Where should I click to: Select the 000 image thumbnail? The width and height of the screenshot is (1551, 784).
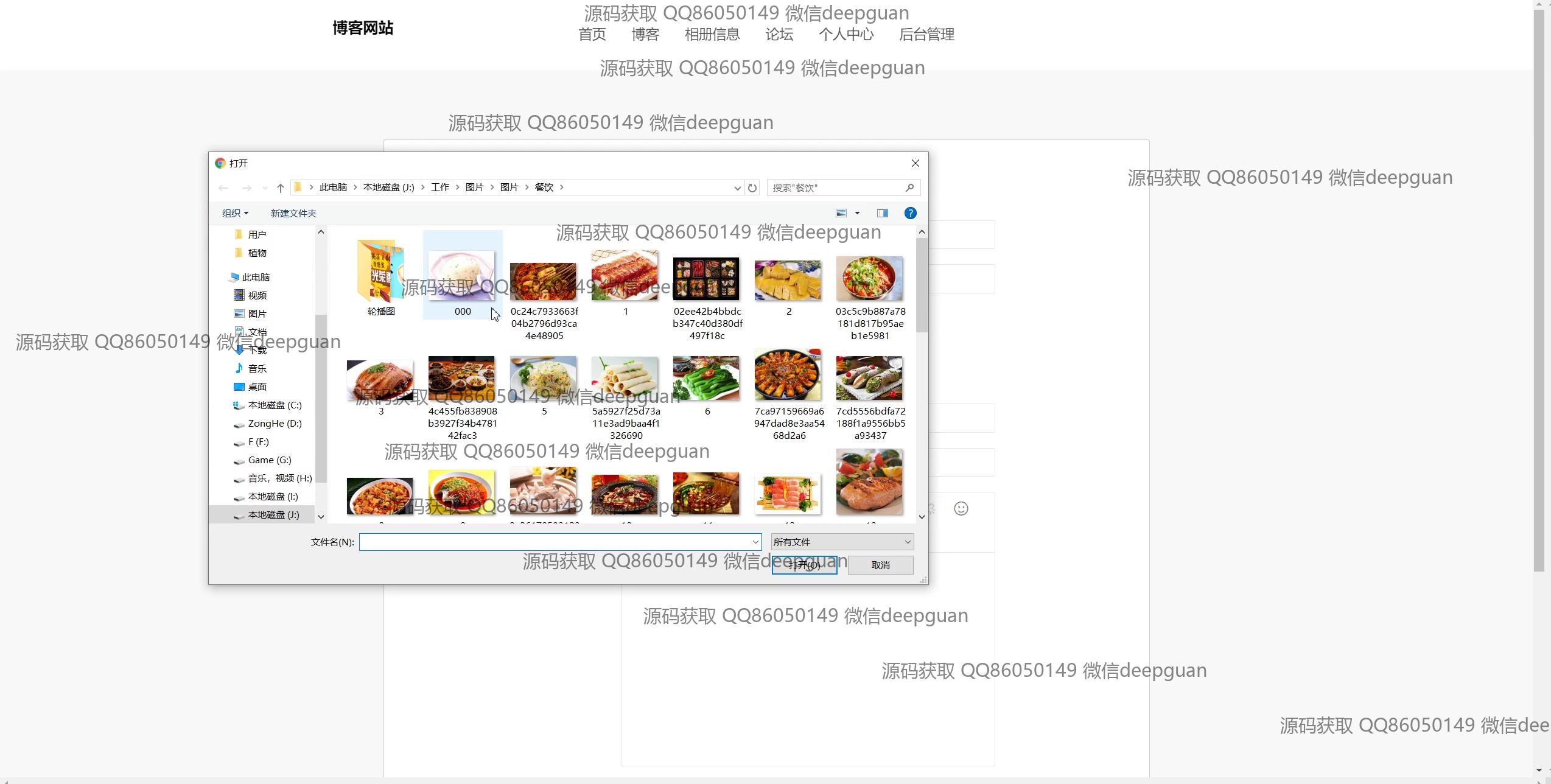click(x=462, y=275)
